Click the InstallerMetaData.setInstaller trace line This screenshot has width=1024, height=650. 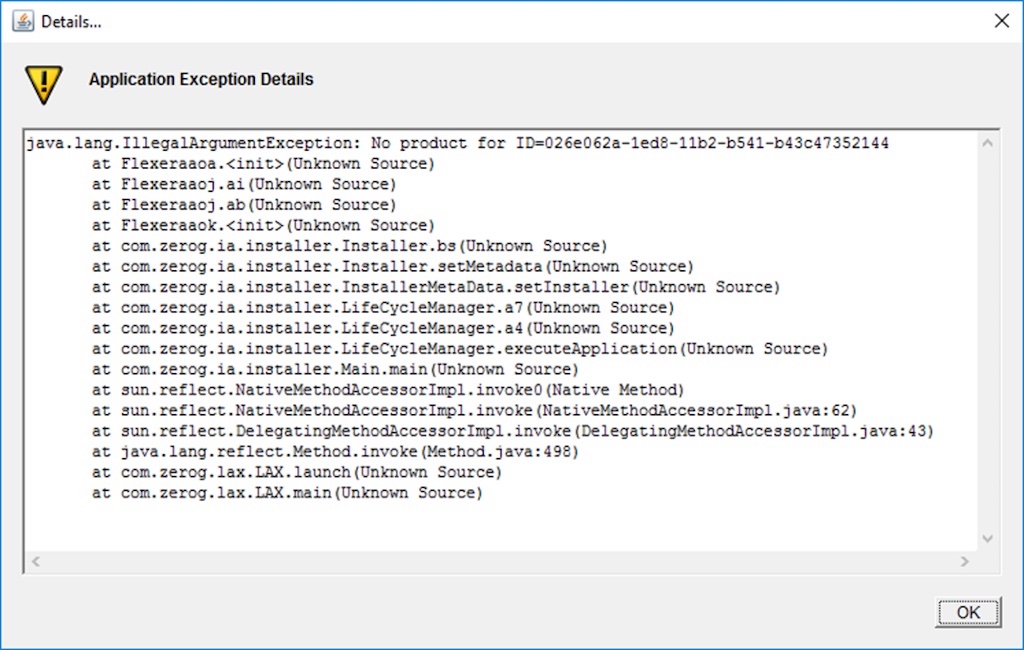435,287
